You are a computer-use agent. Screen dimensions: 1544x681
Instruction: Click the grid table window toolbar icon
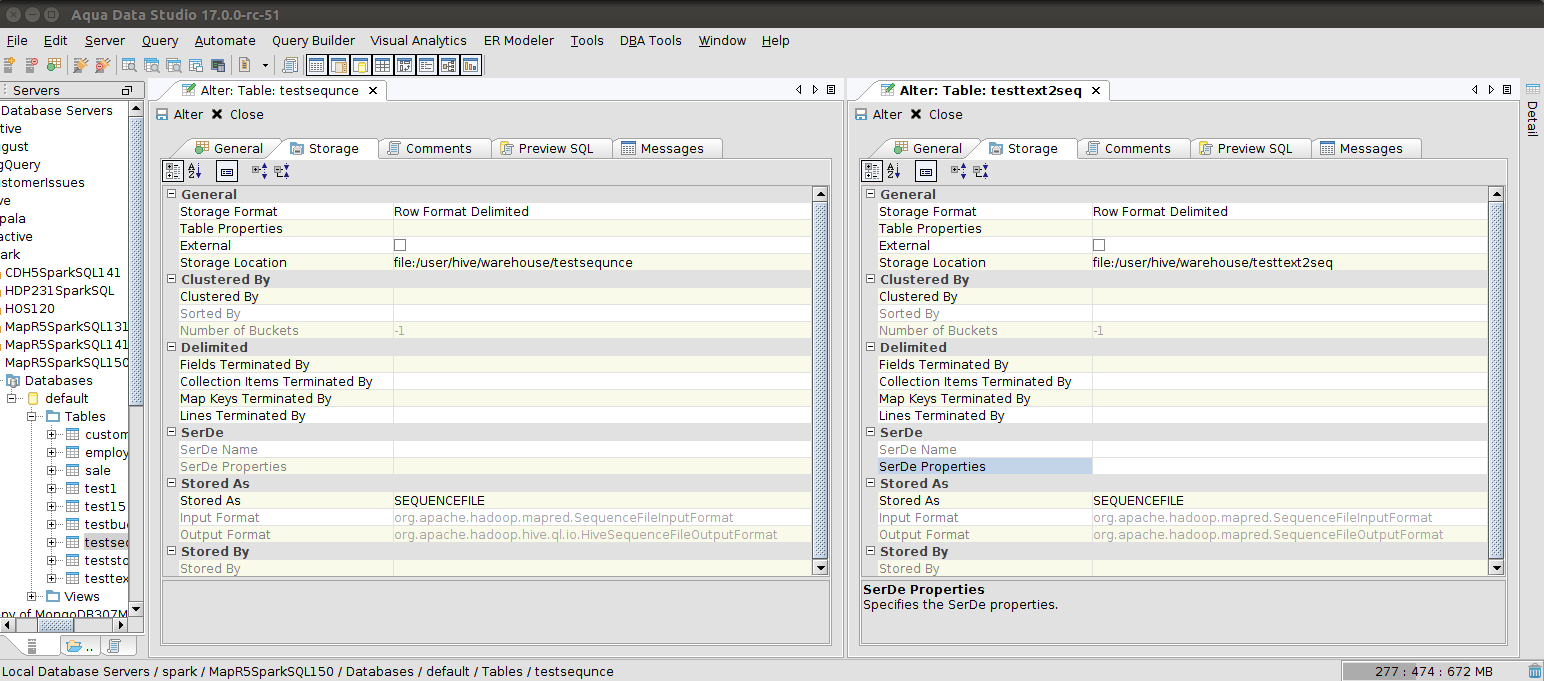pos(382,65)
